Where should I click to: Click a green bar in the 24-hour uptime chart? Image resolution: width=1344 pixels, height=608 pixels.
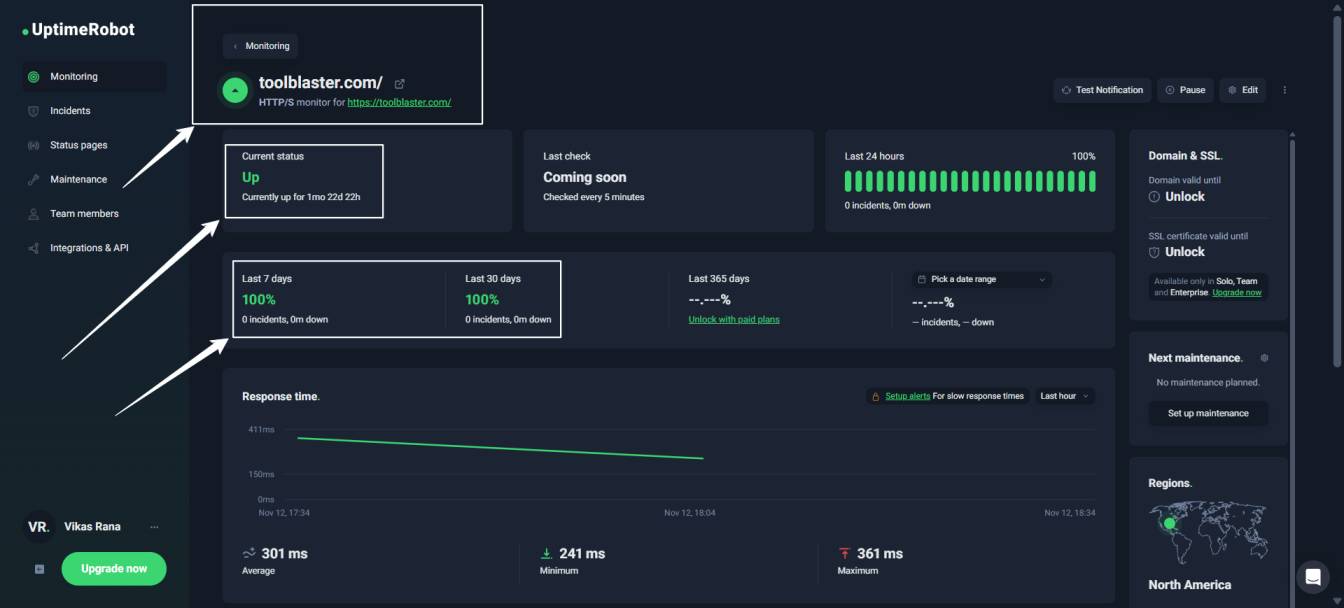coord(970,180)
